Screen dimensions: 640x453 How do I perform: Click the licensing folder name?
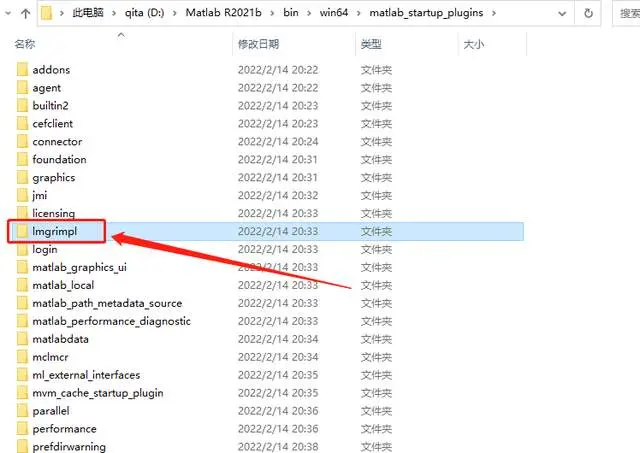click(53, 213)
